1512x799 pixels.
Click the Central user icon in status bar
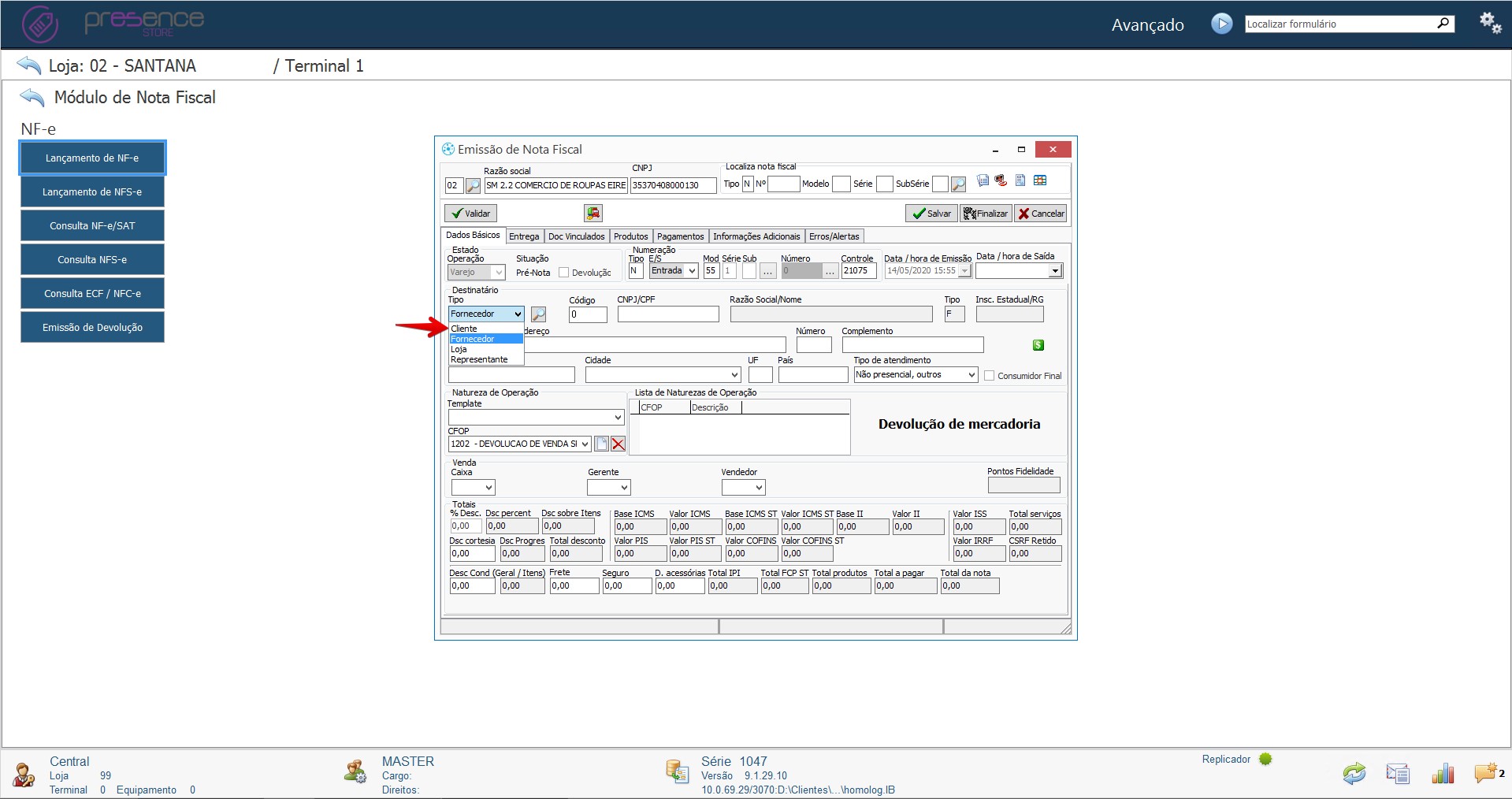pyautogui.click(x=24, y=775)
